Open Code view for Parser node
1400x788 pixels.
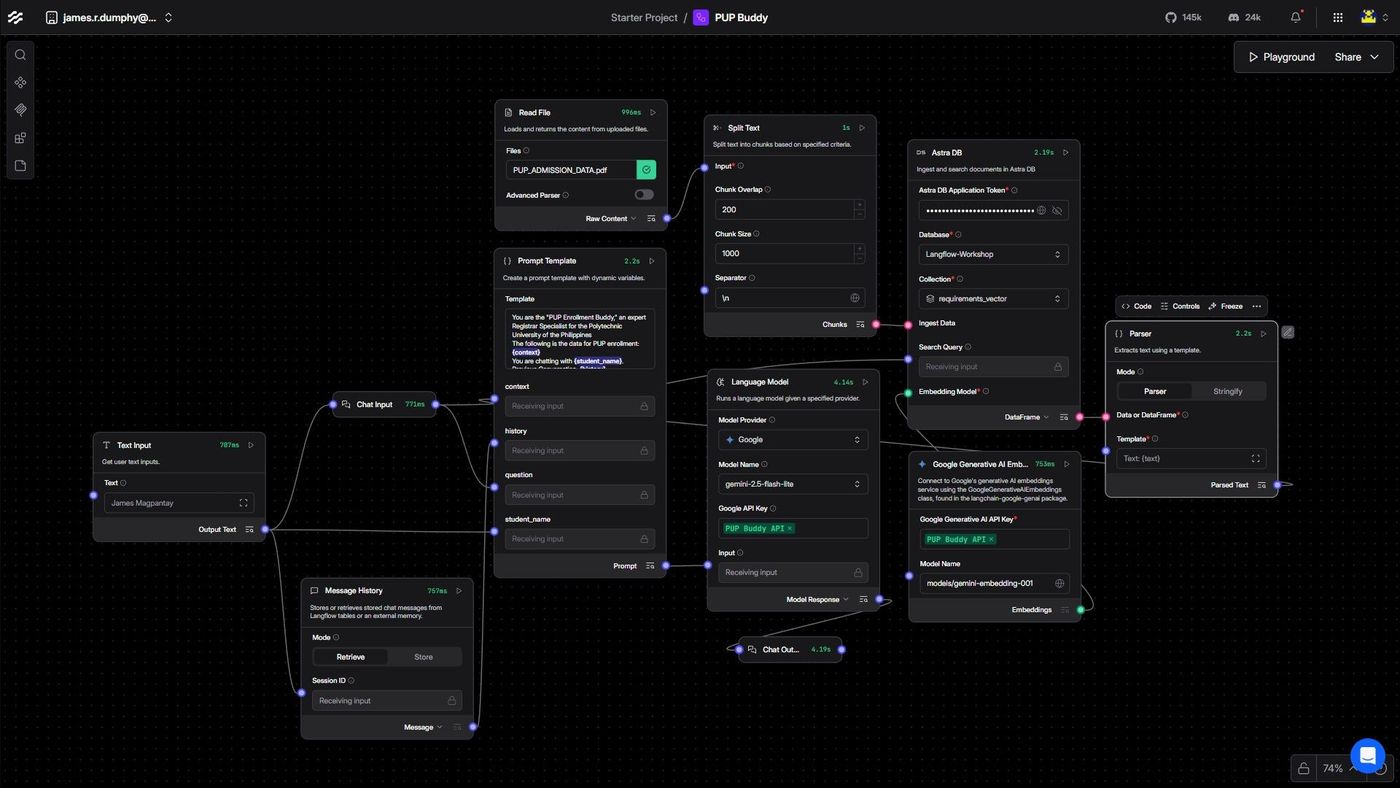pos(1136,306)
